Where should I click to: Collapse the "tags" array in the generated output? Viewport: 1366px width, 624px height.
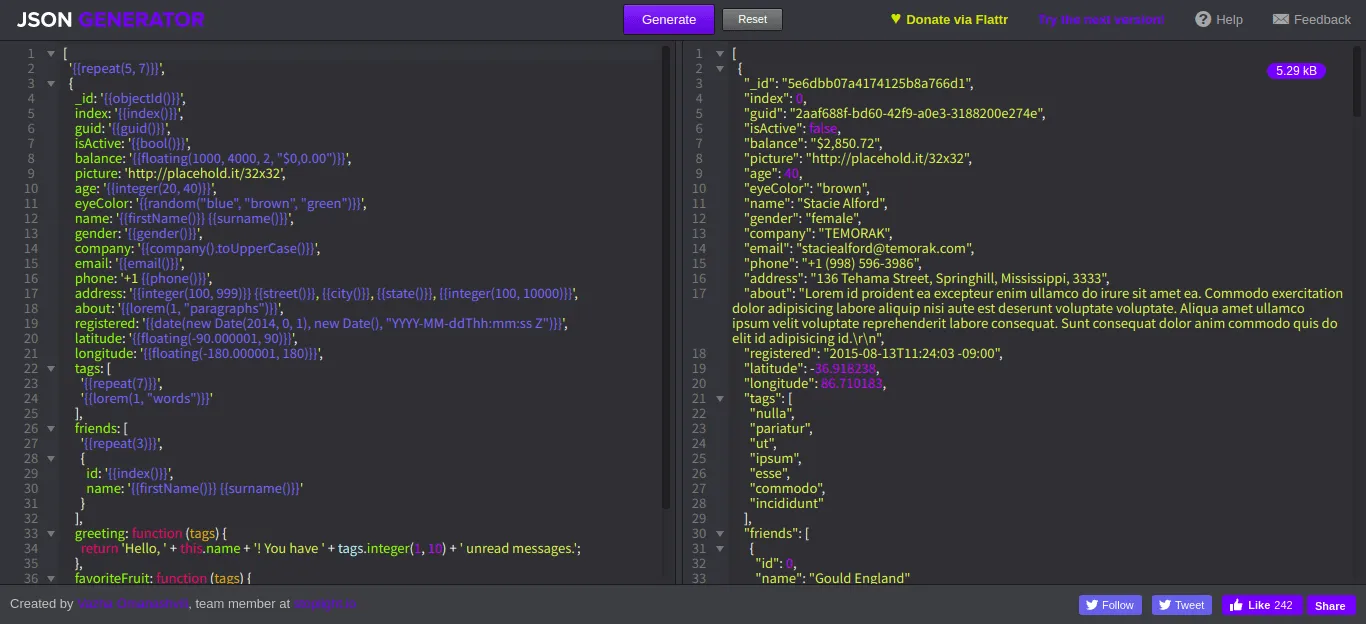tap(718, 399)
